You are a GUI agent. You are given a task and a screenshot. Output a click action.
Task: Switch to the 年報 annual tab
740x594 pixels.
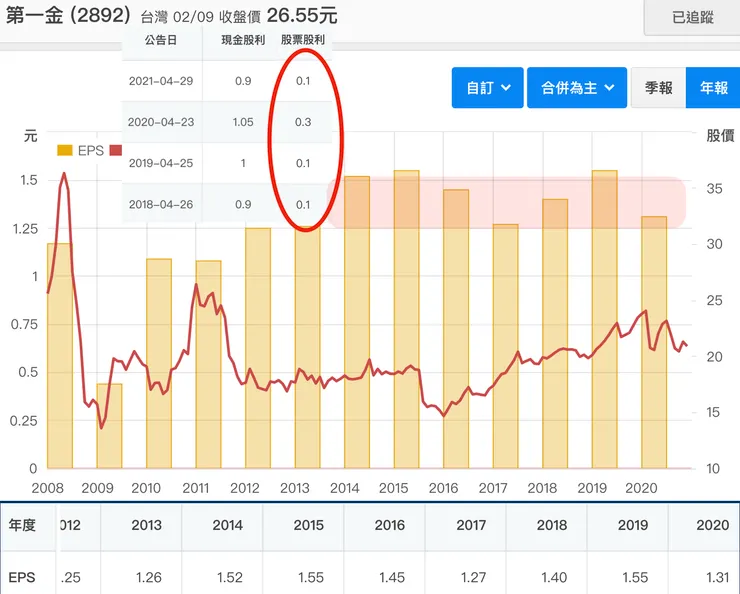(x=713, y=88)
